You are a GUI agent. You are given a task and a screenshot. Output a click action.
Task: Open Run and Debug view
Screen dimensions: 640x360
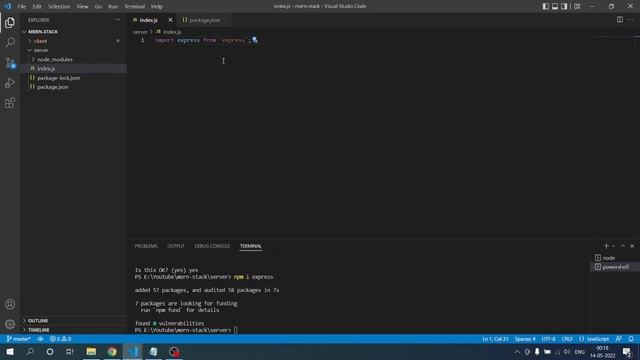point(10,83)
